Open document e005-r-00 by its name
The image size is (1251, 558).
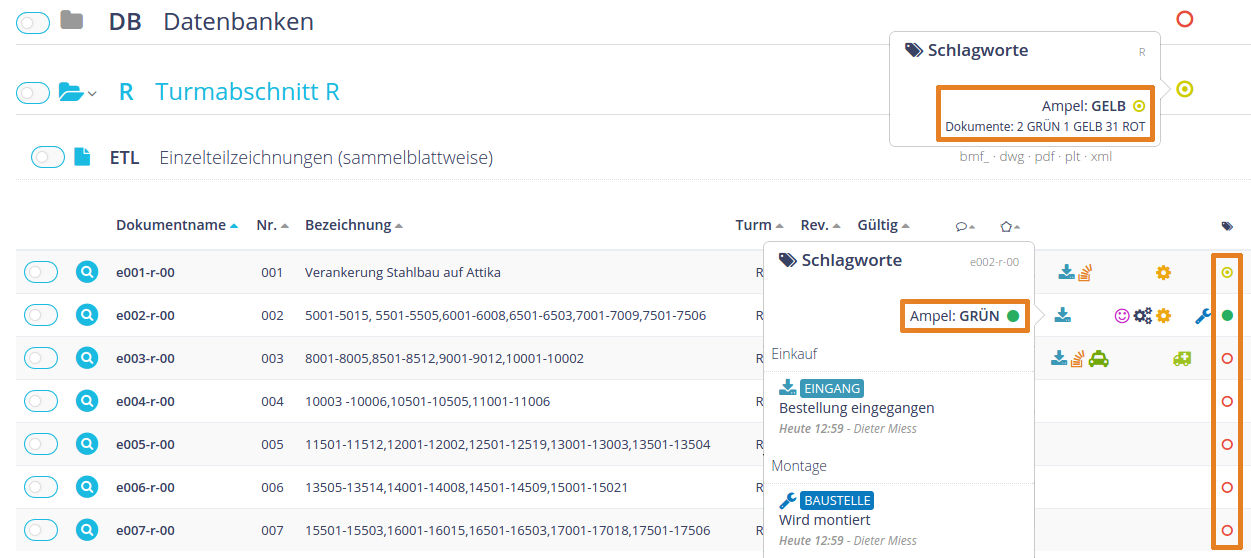pyautogui.click(x=145, y=445)
